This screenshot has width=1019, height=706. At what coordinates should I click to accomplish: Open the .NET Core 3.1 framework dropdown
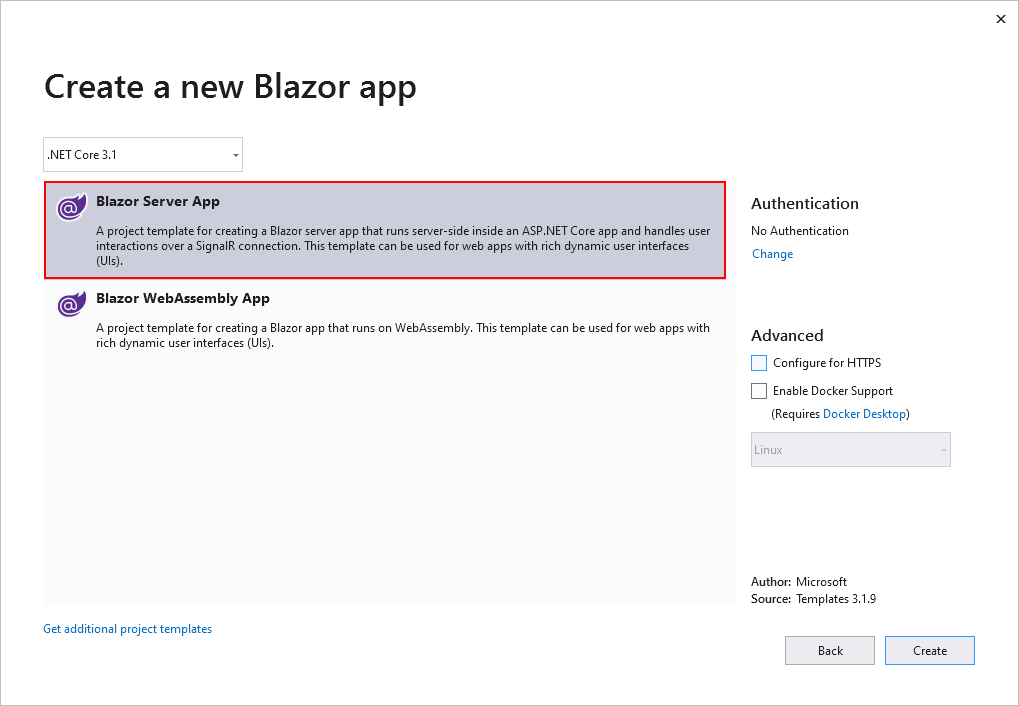click(x=143, y=155)
